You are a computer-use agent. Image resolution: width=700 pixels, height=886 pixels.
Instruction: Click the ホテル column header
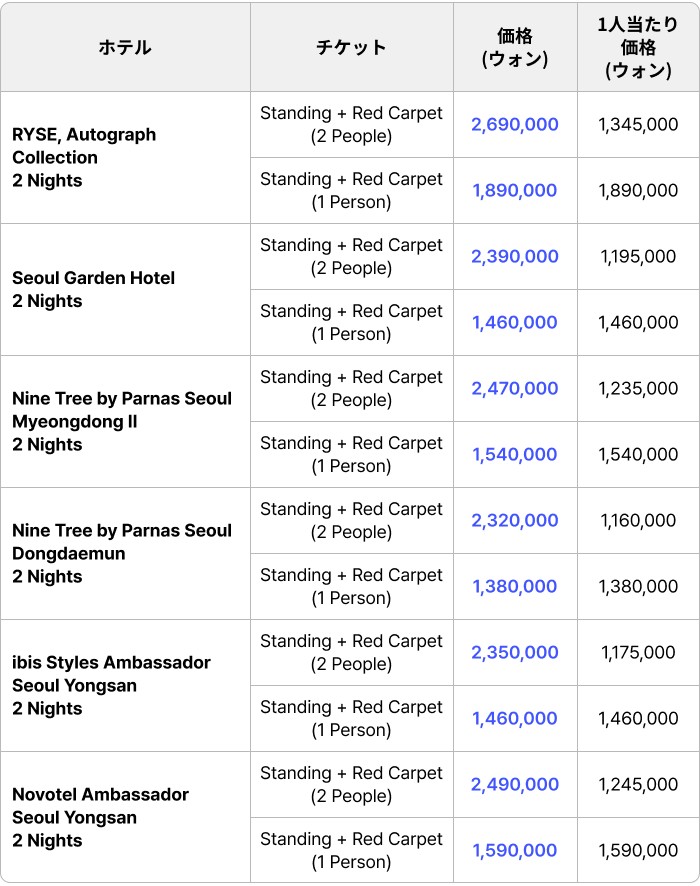(125, 47)
